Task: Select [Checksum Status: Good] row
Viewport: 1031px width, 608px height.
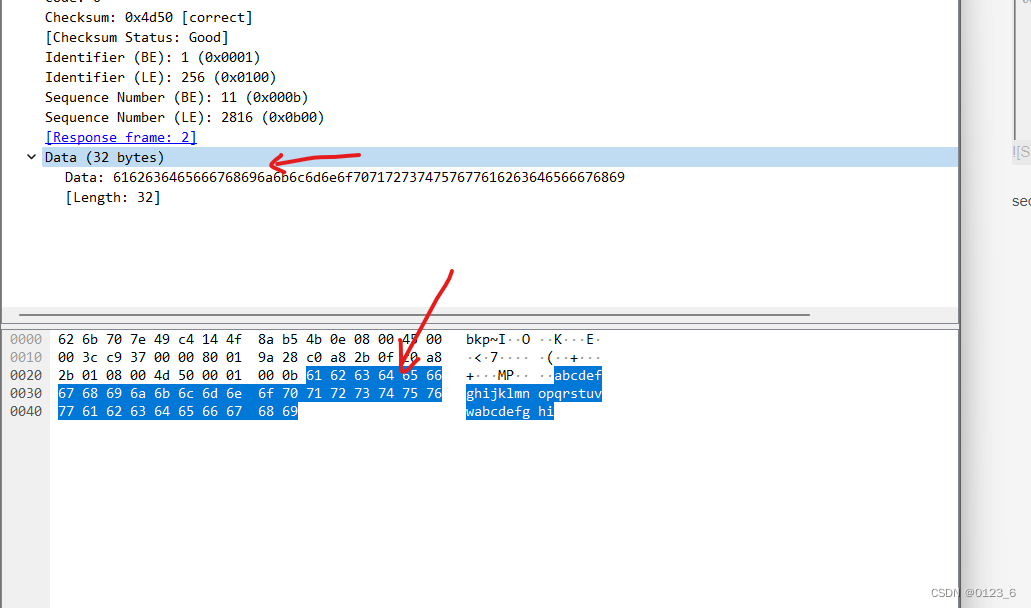Action: tap(137, 37)
